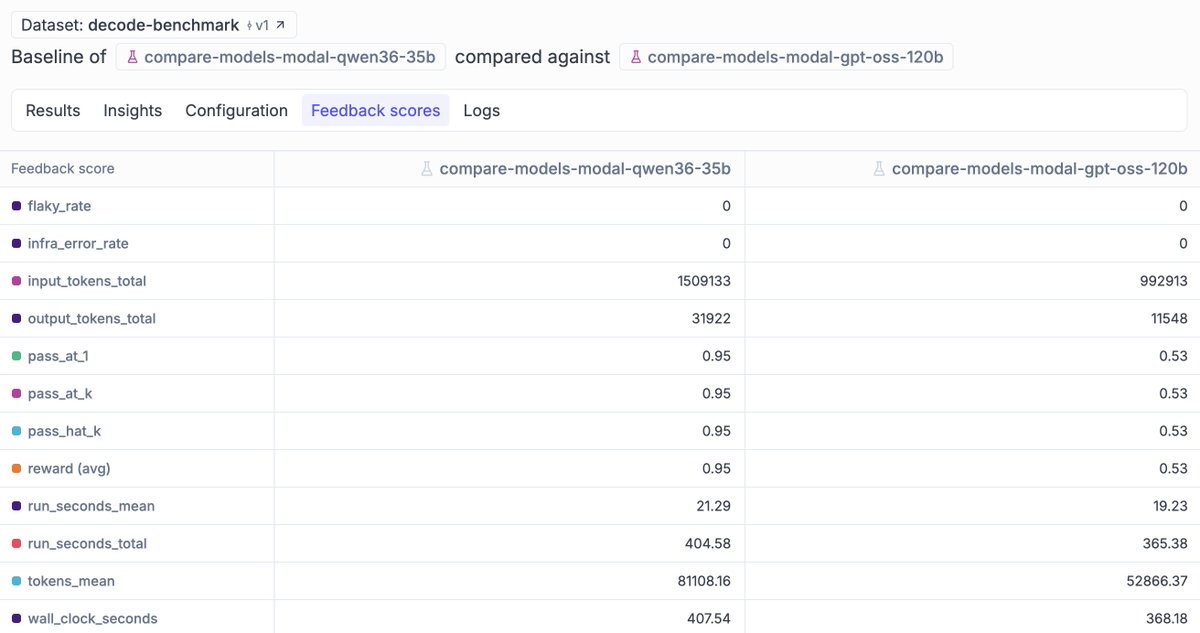This screenshot has width=1200, height=633.
Task: Click the wall_clock_seconds row label
Action: click(x=93, y=619)
